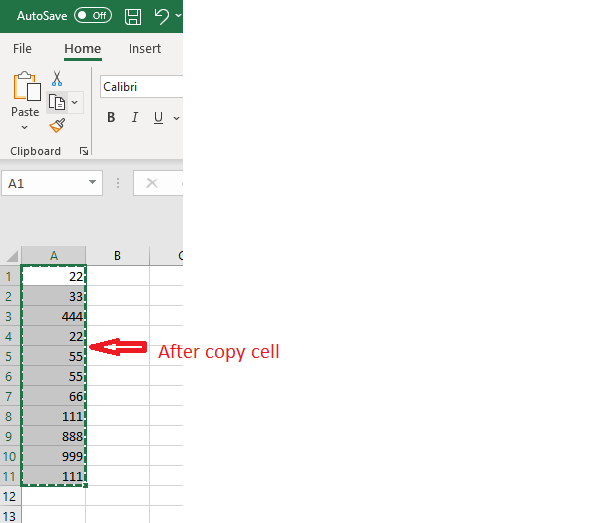Click empty cell B1
Image resolution: width=601 pixels, height=523 pixels.
[117, 276]
